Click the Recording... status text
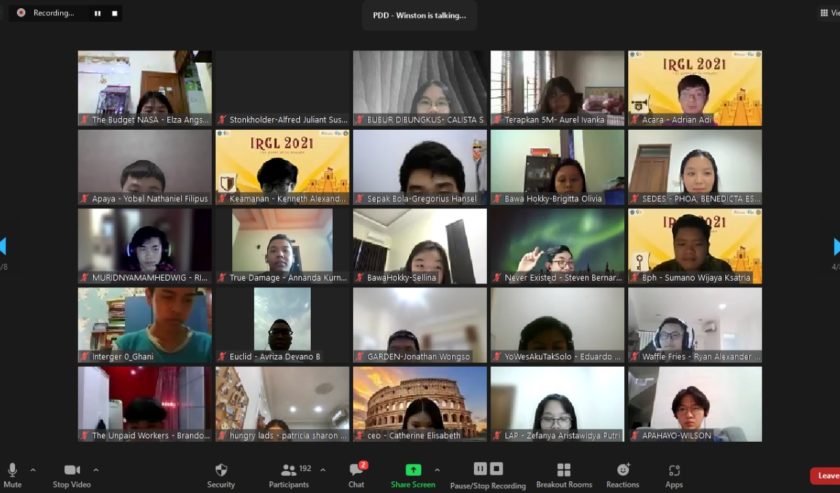840x493 pixels. [54, 13]
